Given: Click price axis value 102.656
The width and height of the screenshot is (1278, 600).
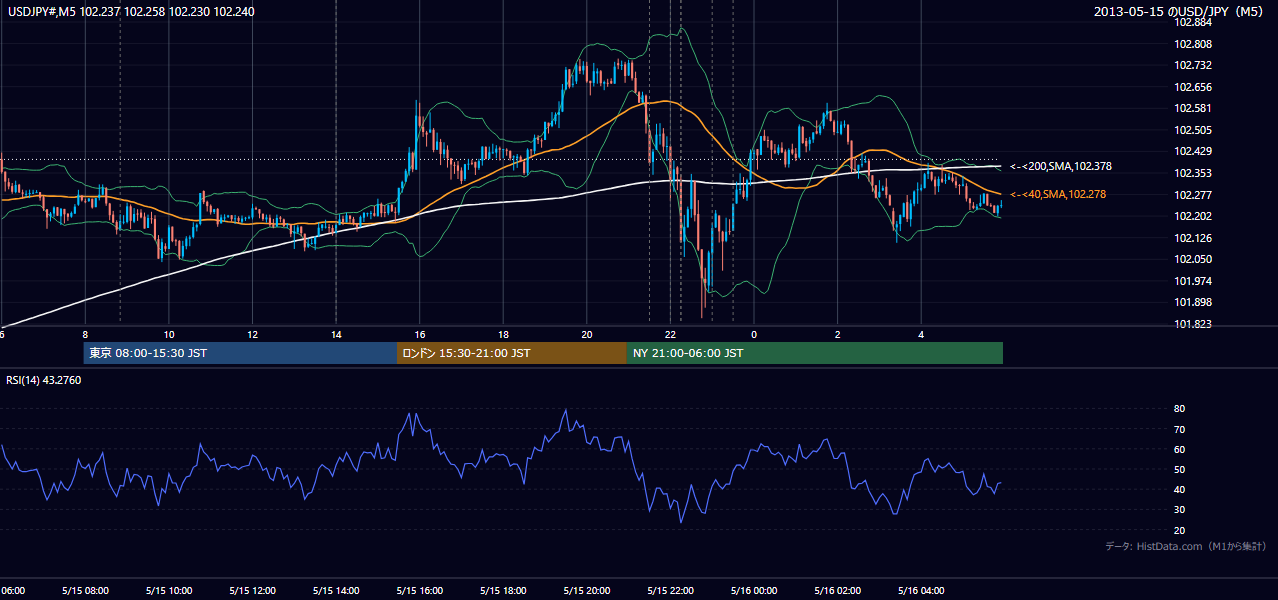Looking at the screenshot, I should click(1194, 87).
